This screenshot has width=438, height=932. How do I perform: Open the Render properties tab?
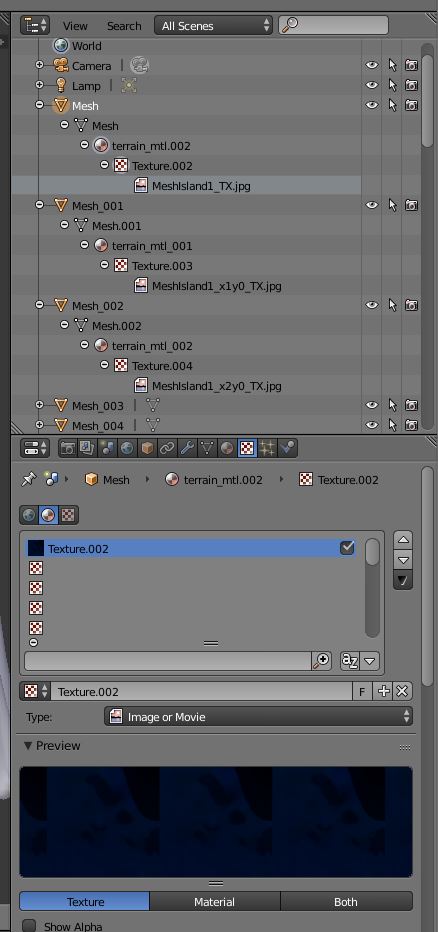click(x=68, y=448)
